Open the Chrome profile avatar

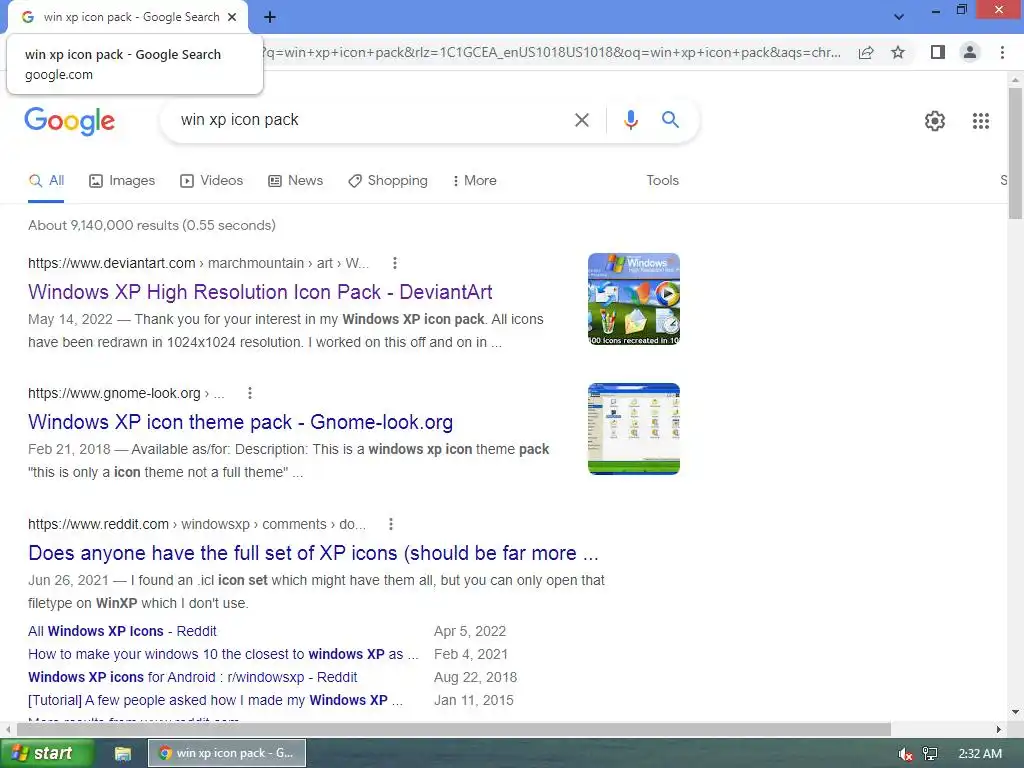click(x=970, y=52)
